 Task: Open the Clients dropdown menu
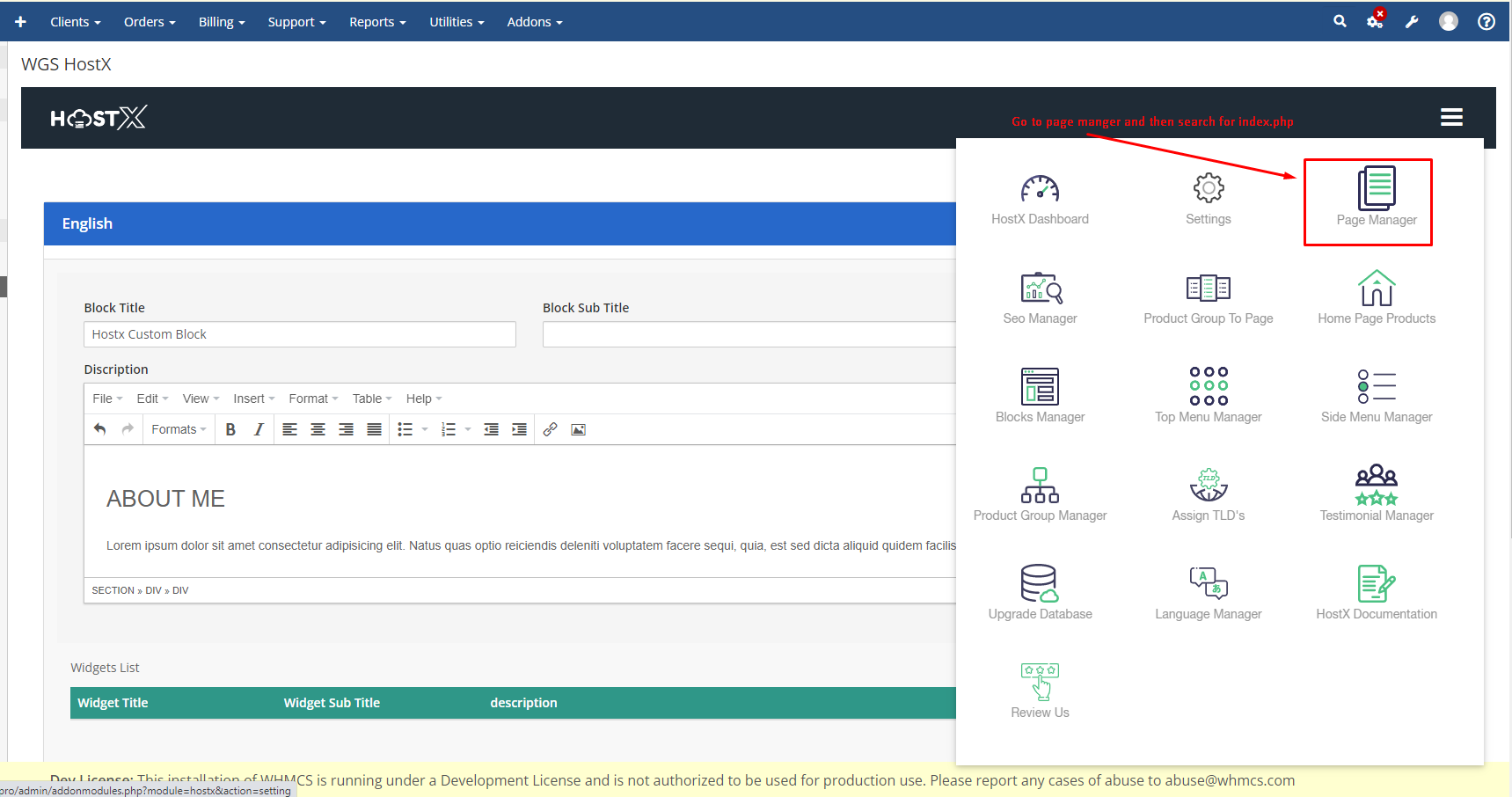coord(76,22)
